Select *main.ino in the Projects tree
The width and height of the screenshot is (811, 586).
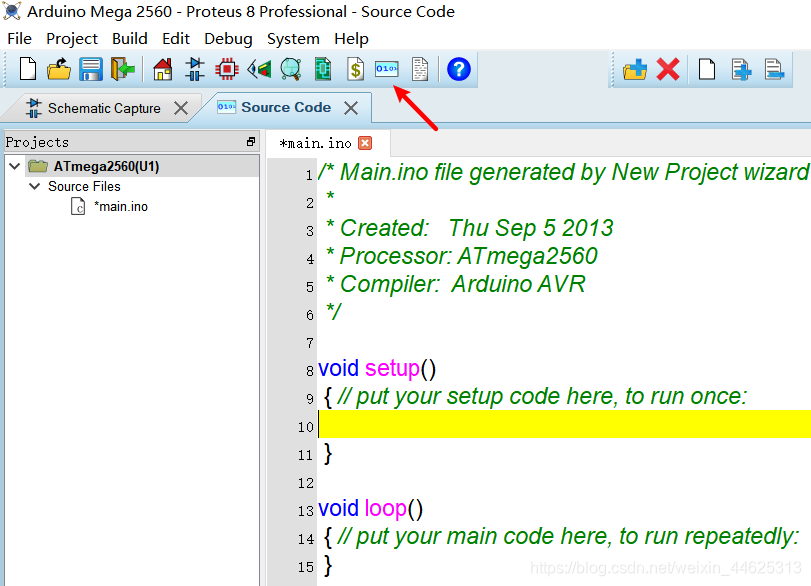point(121,206)
